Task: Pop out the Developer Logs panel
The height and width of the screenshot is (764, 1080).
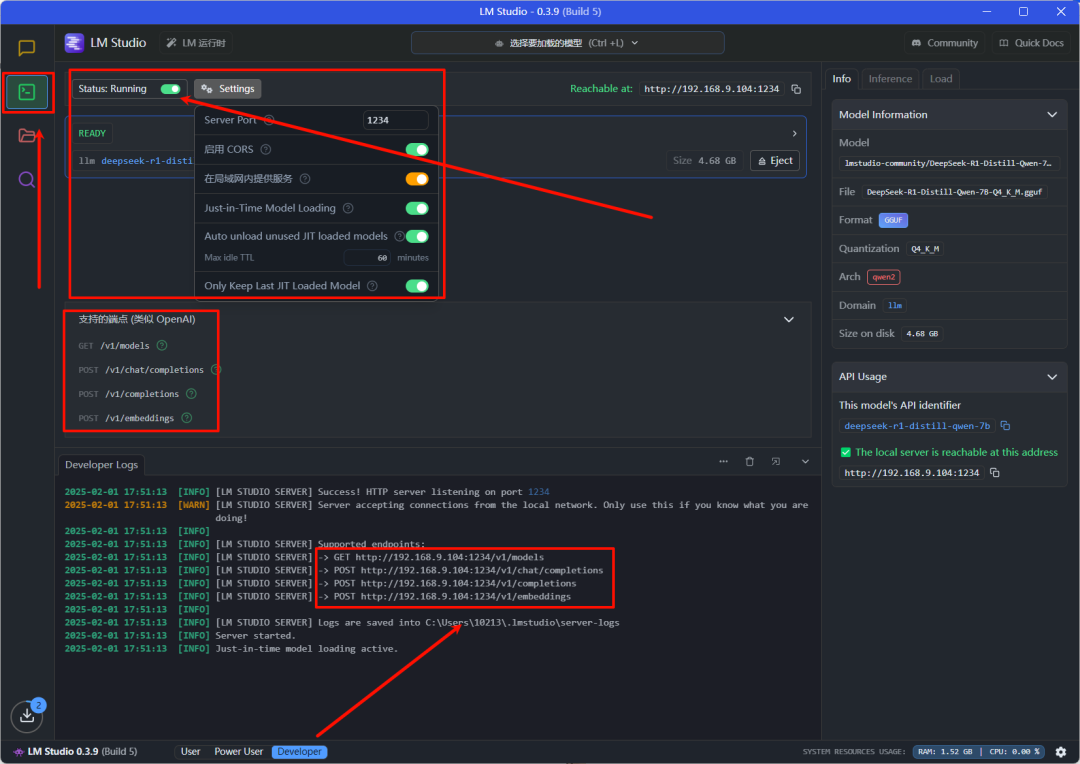Action: click(x=776, y=462)
